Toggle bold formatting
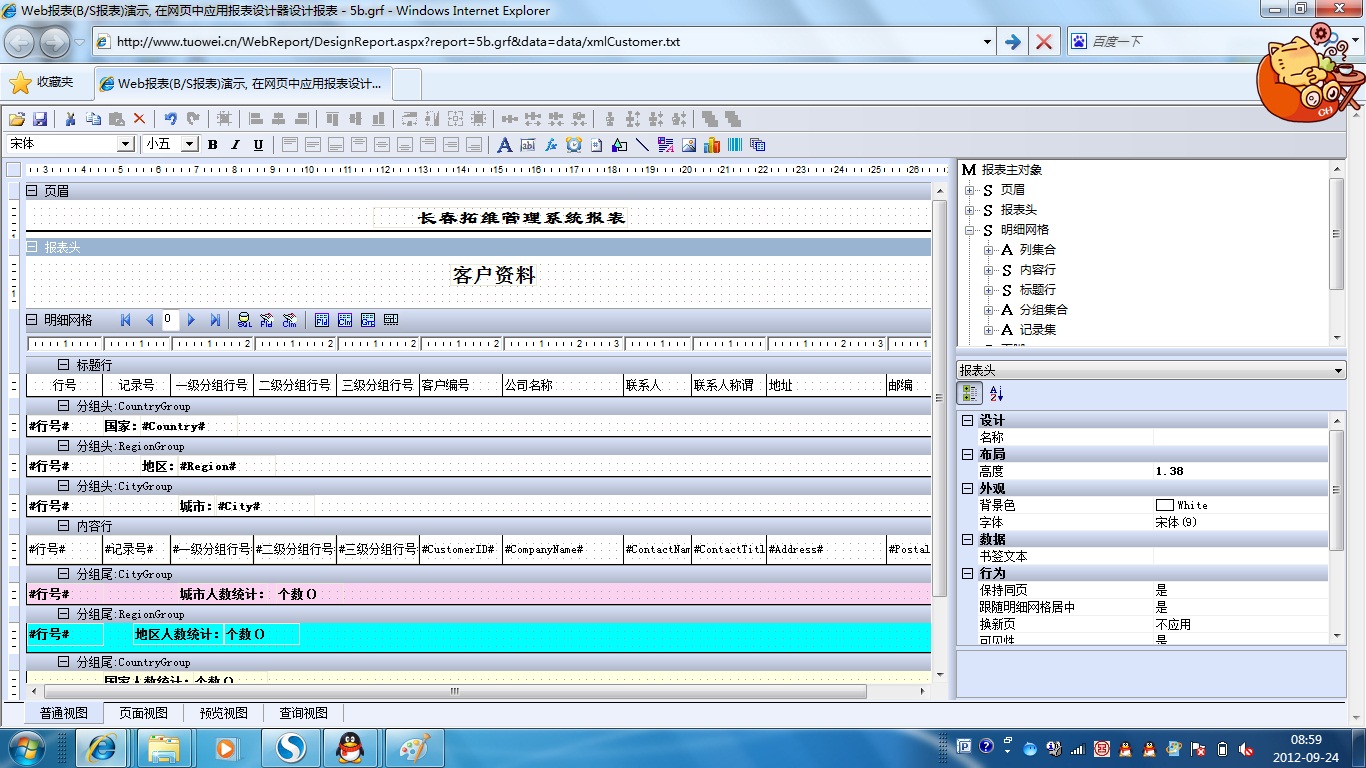Image resolution: width=1366 pixels, height=768 pixels. [x=213, y=145]
